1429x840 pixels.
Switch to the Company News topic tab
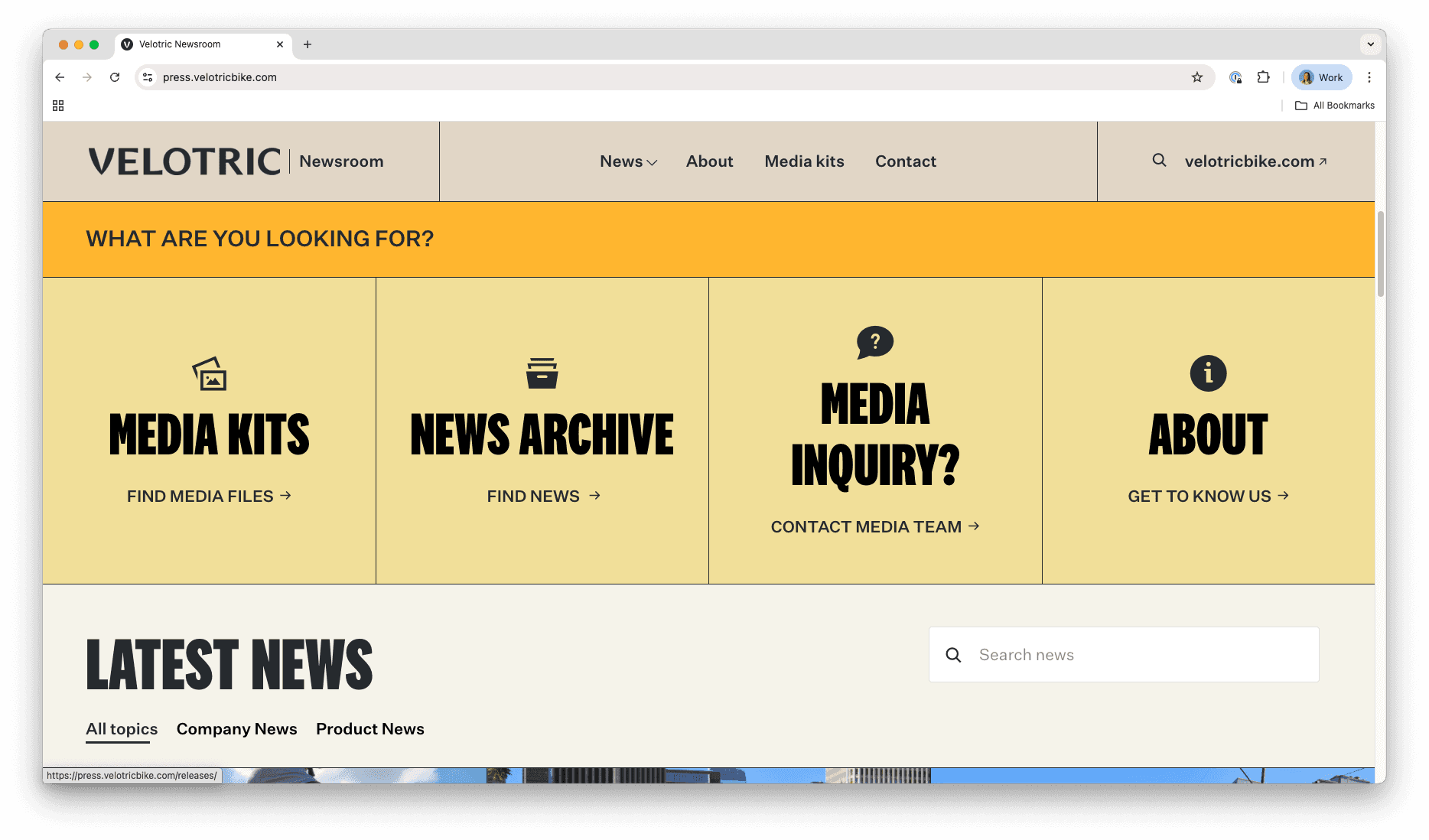236,729
